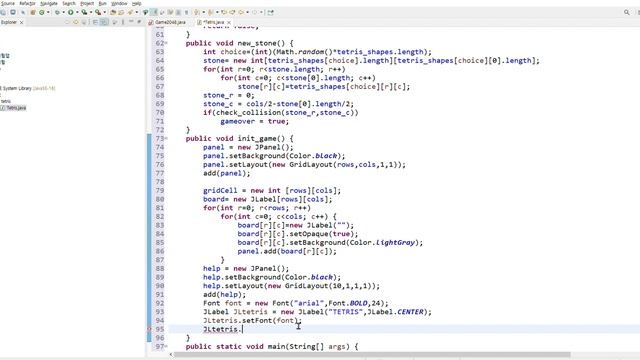640x360 pixels.
Task: Close the Package Explorer view tab
Action: coord(21,22)
